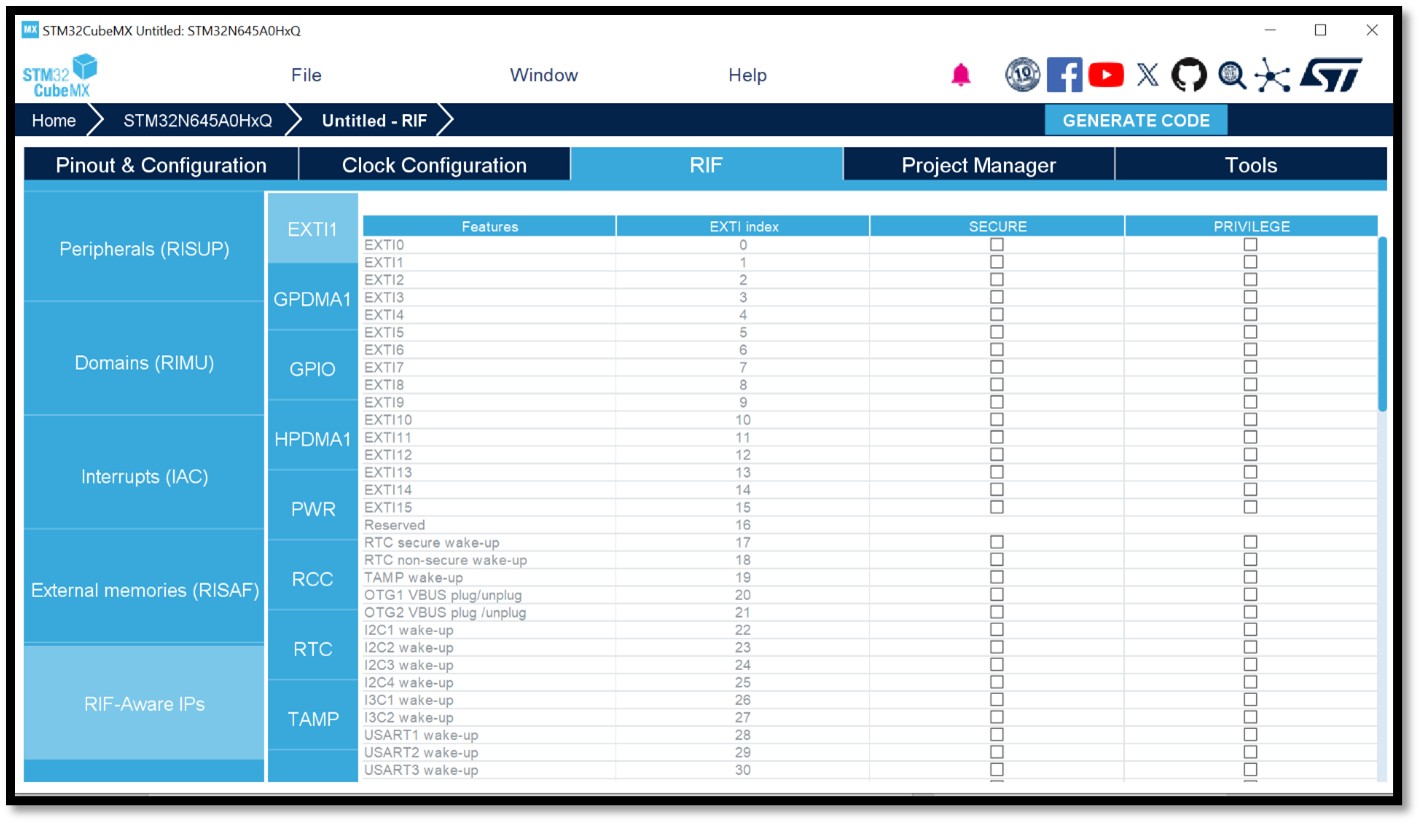Viewport: 1421px width, 824px height.
Task: Enable SECURE for OTG1 VBUS plug/unplug
Action: point(996,595)
